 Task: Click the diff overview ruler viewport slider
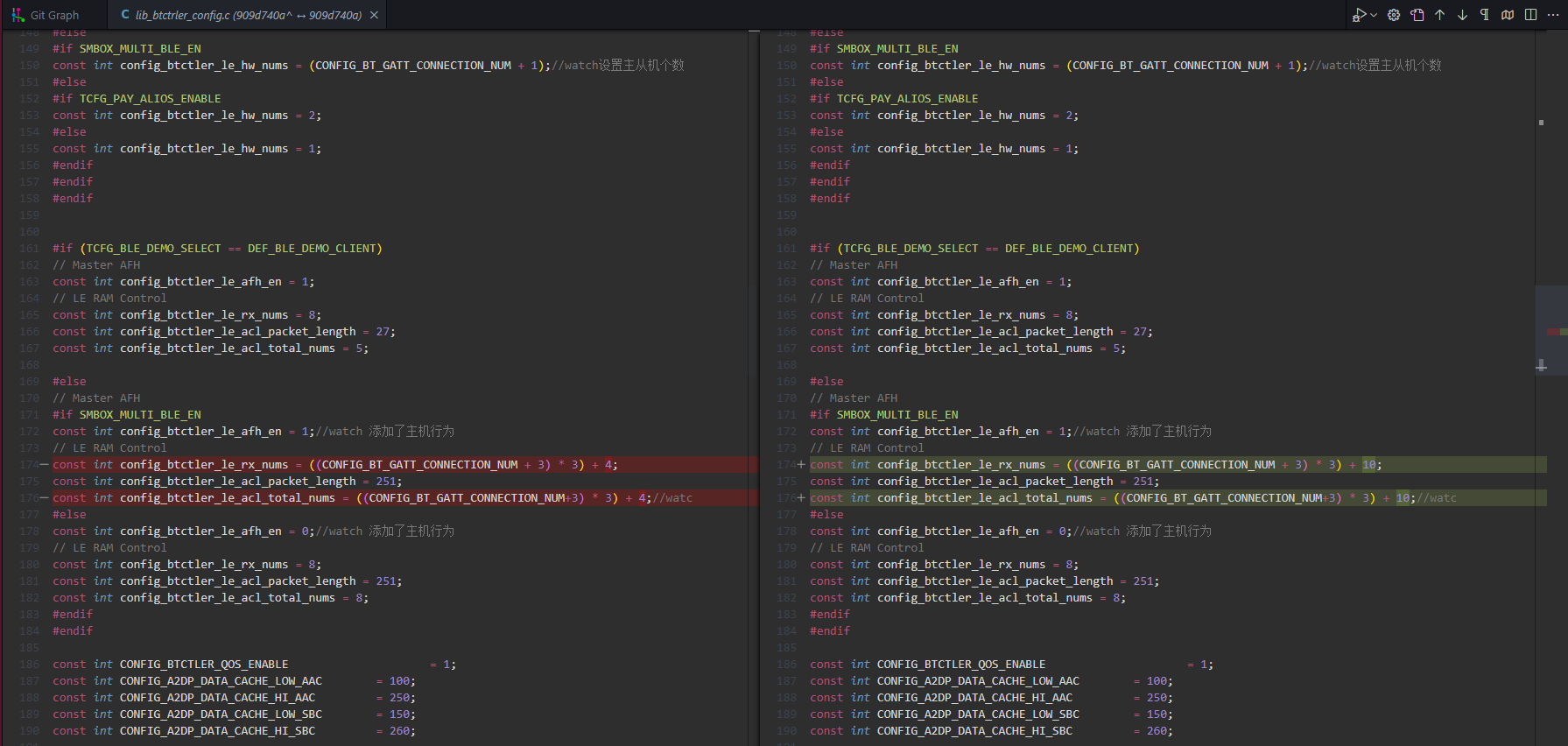click(x=1551, y=330)
